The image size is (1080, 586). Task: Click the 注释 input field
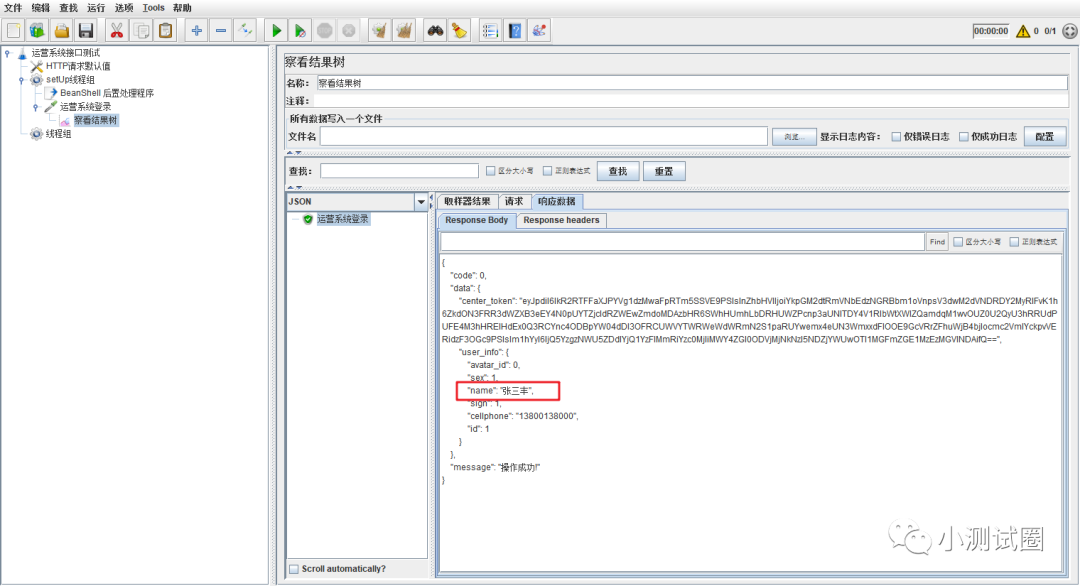(x=692, y=101)
